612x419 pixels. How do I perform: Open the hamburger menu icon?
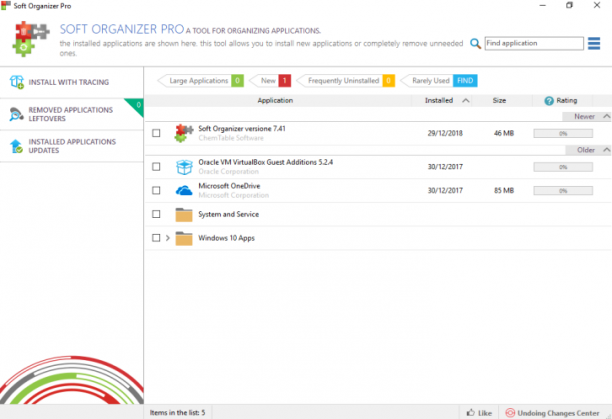(594, 43)
